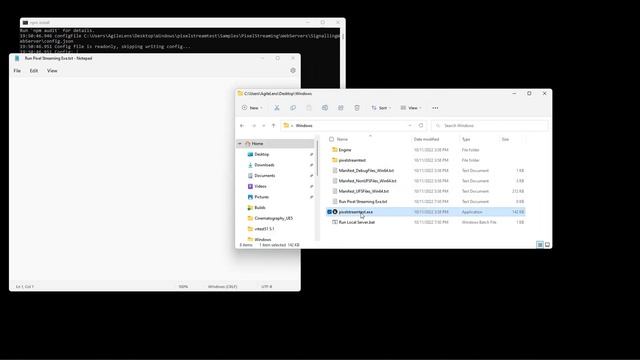
Task: Select Manifest_UFSFiles_Win64.txt file
Action: (x=364, y=191)
